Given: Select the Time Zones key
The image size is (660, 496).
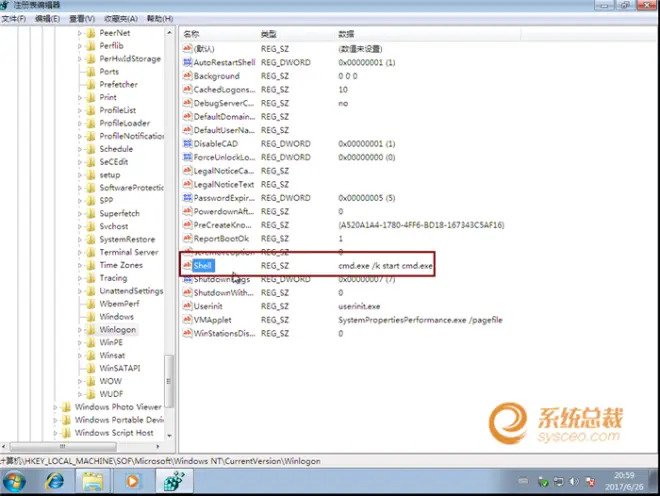Looking at the screenshot, I should 121,265.
